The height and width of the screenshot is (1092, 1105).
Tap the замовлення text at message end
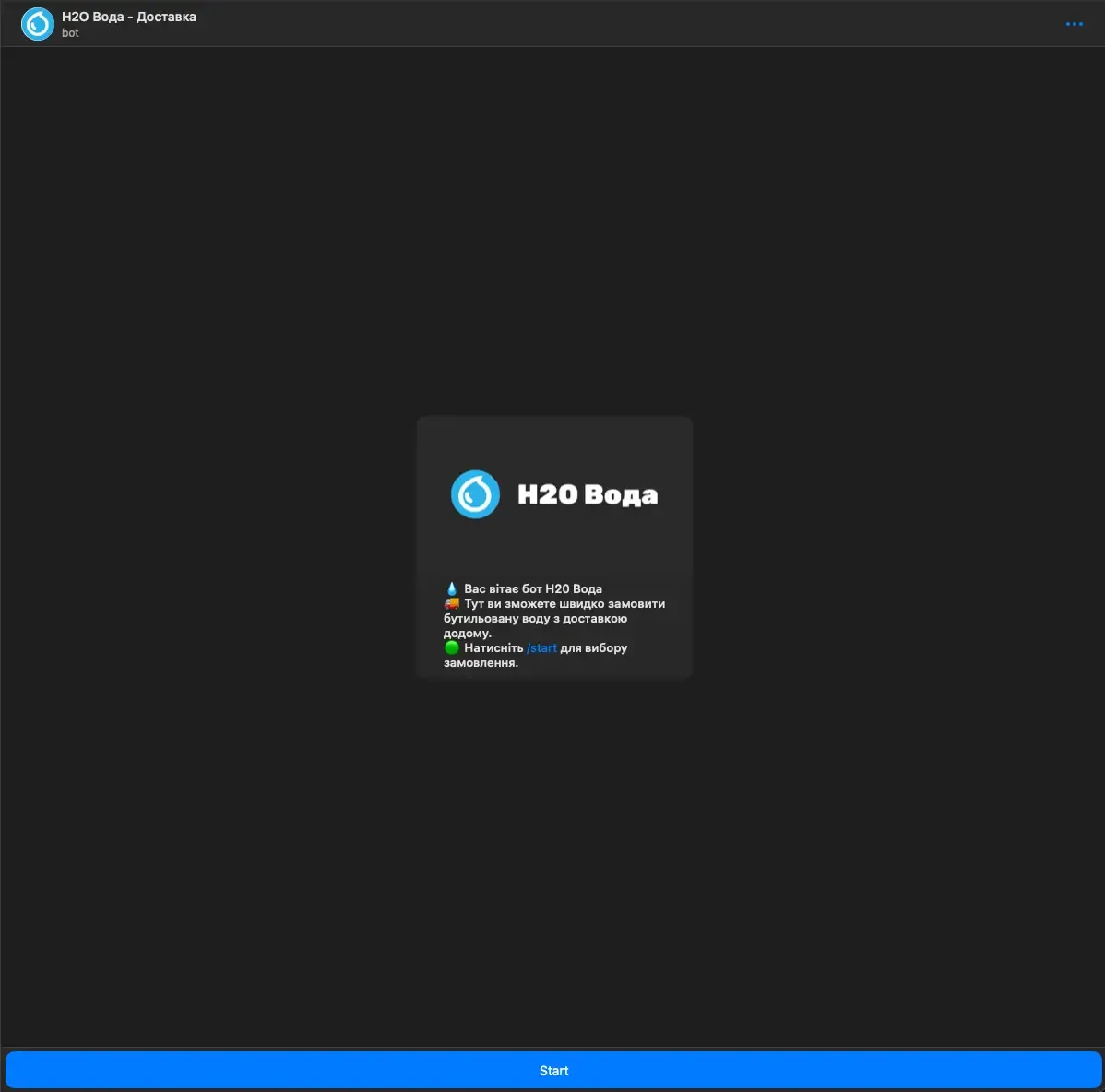click(x=481, y=661)
